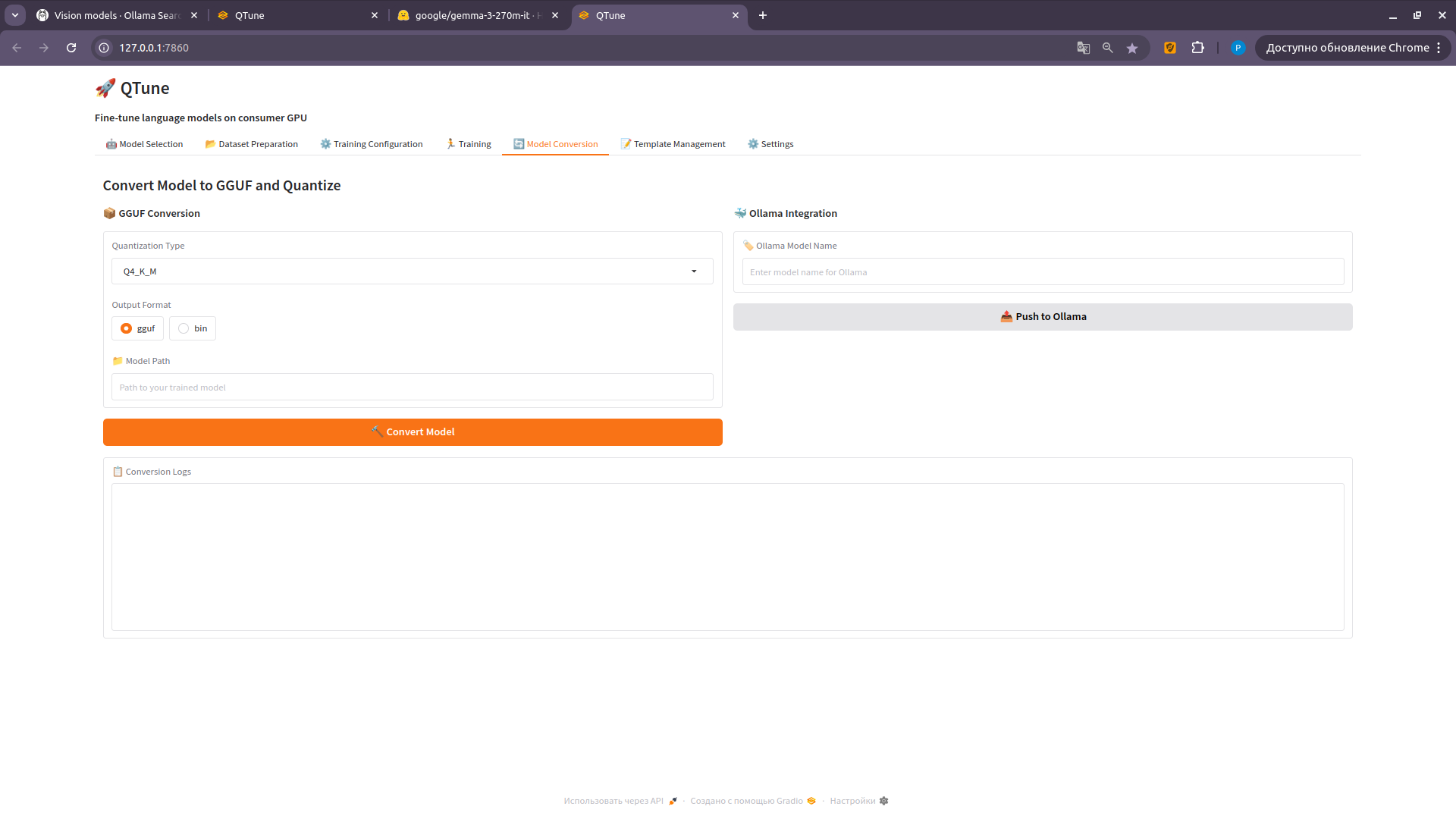
Task: Click the clipboard icon beside Conversion Logs
Action: [x=118, y=472]
